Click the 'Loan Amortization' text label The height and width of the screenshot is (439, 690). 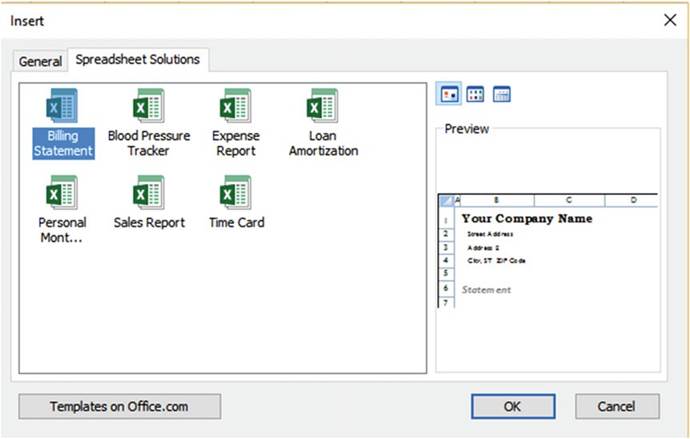pos(323,143)
